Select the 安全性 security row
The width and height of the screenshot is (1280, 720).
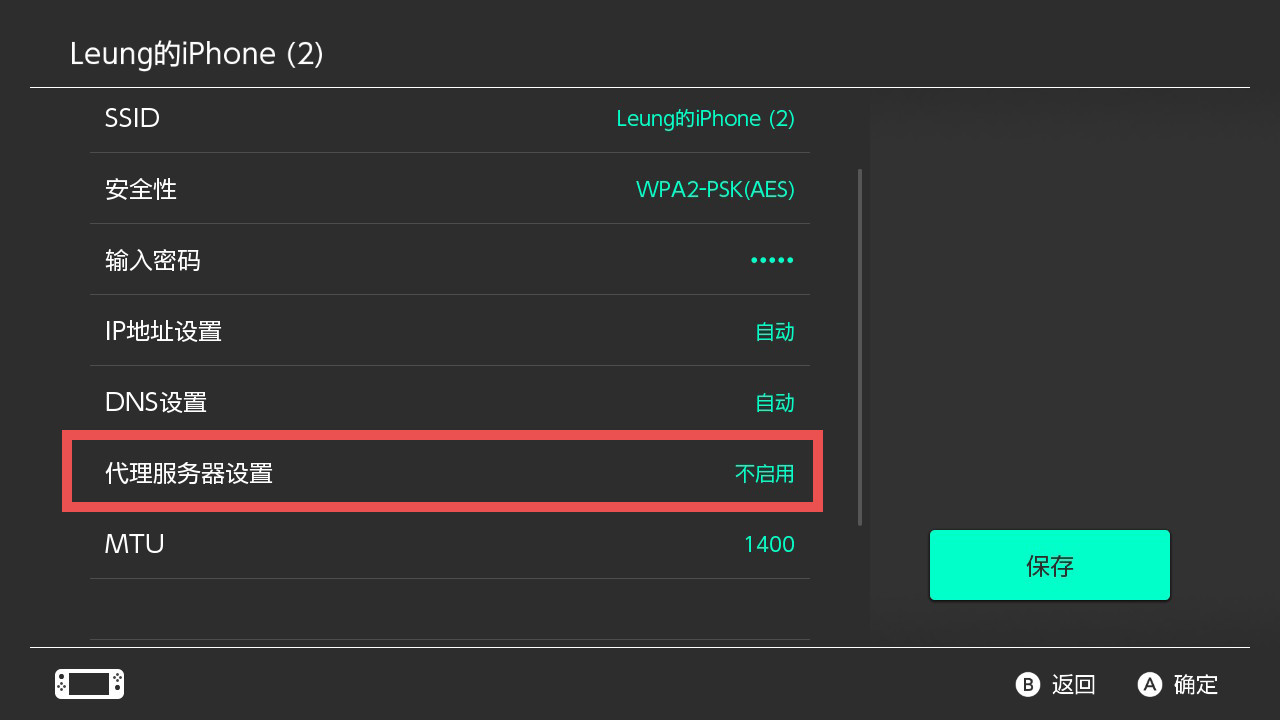[x=450, y=189]
